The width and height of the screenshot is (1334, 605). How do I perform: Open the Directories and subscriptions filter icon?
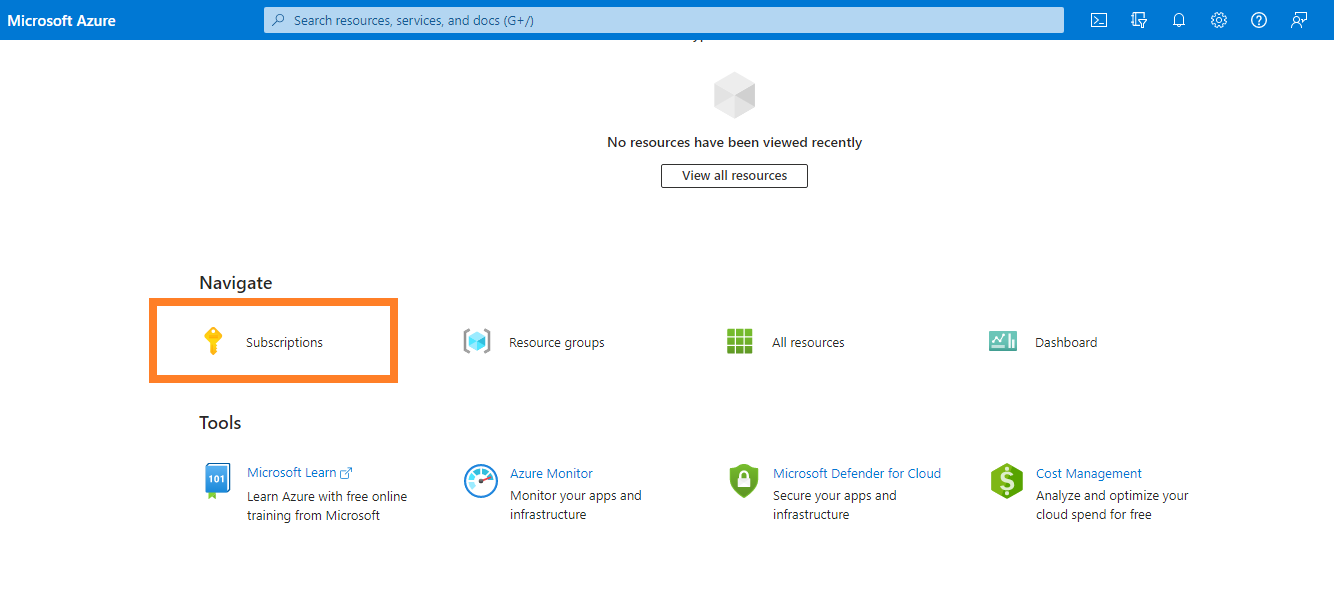coord(1138,20)
